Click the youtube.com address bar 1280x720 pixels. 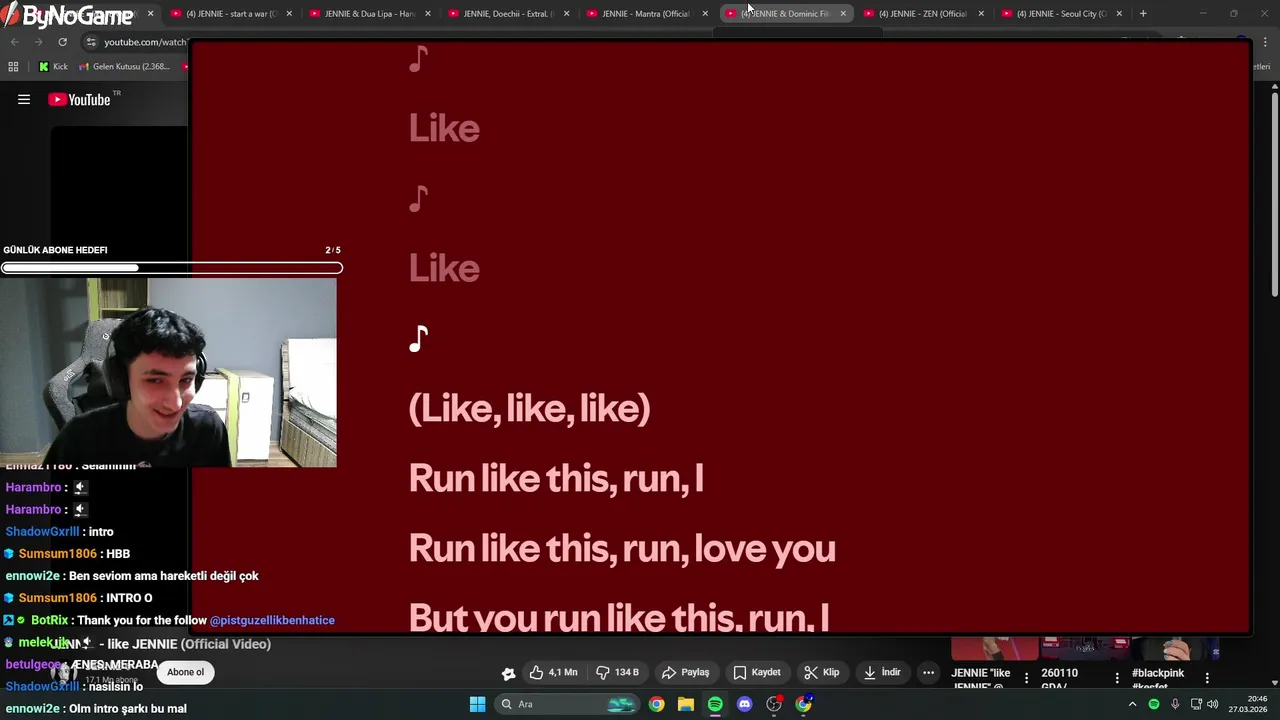pyautogui.click(x=145, y=42)
